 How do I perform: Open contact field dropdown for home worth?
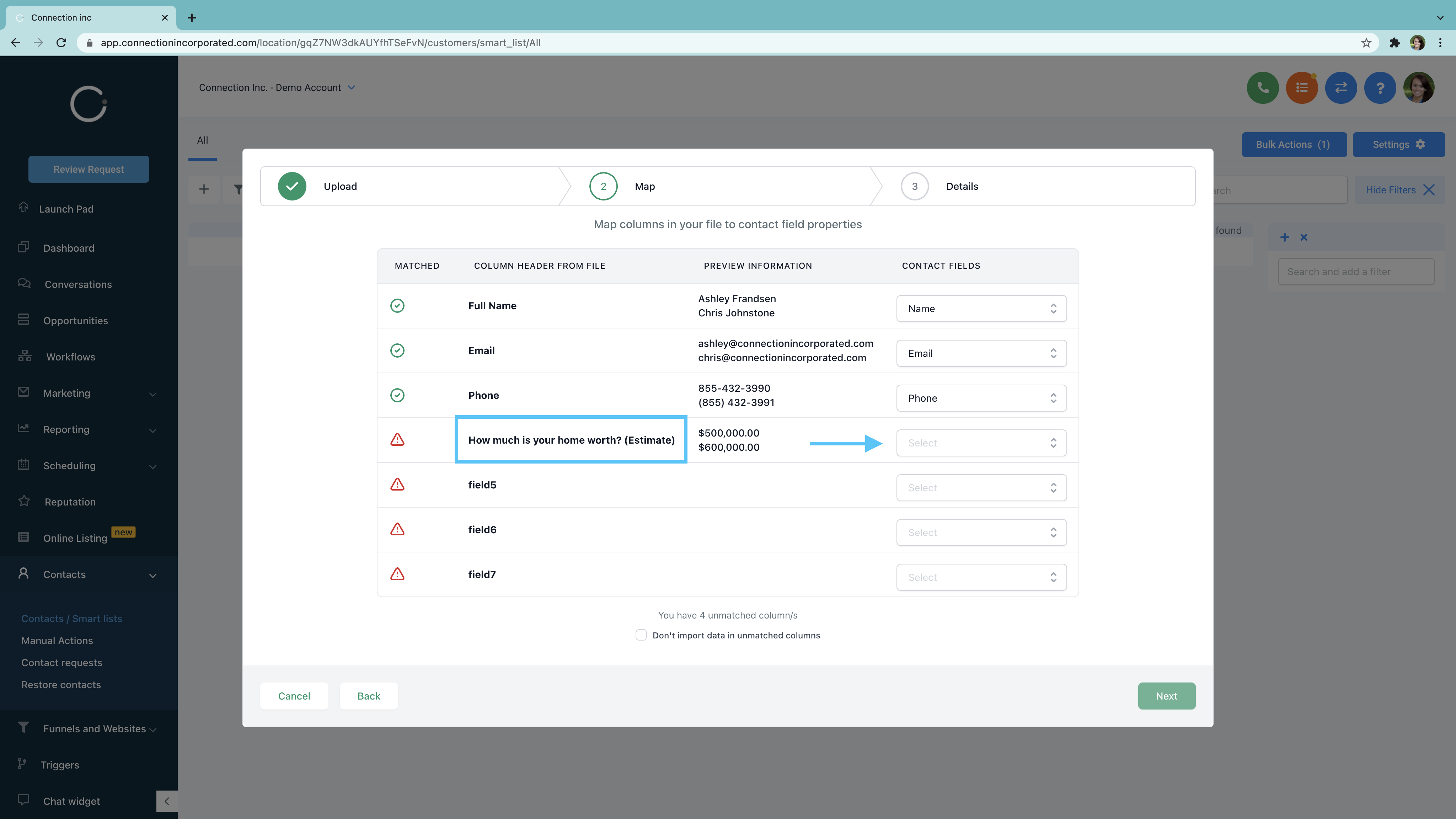[x=981, y=443]
